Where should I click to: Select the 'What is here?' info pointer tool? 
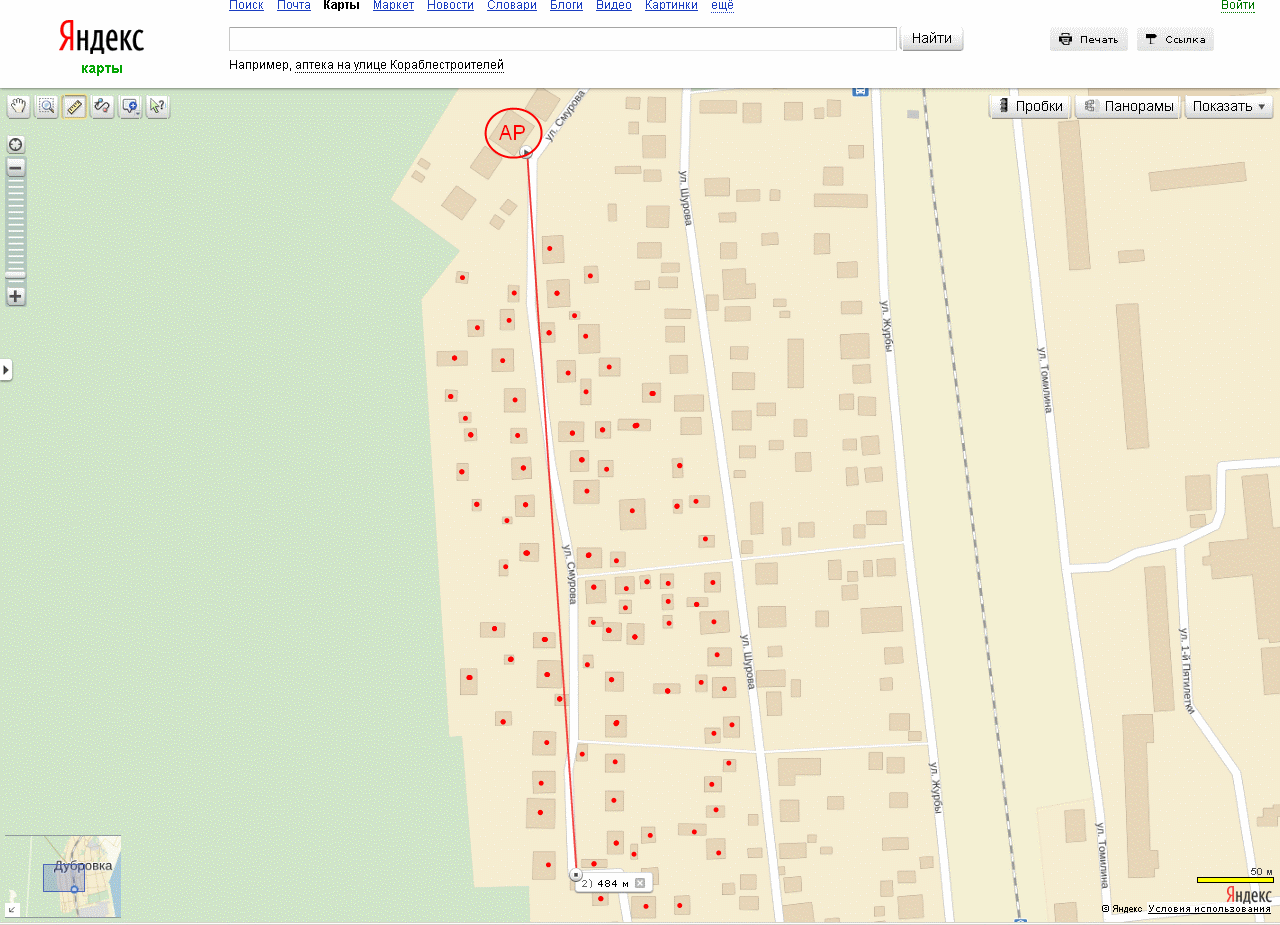(158, 106)
